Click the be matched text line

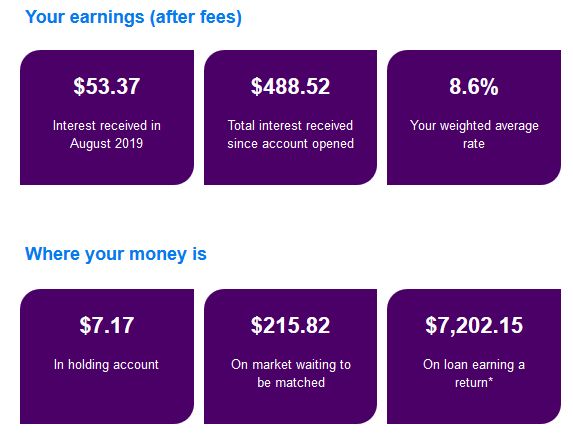pyautogui.click(x=291, y=382)
